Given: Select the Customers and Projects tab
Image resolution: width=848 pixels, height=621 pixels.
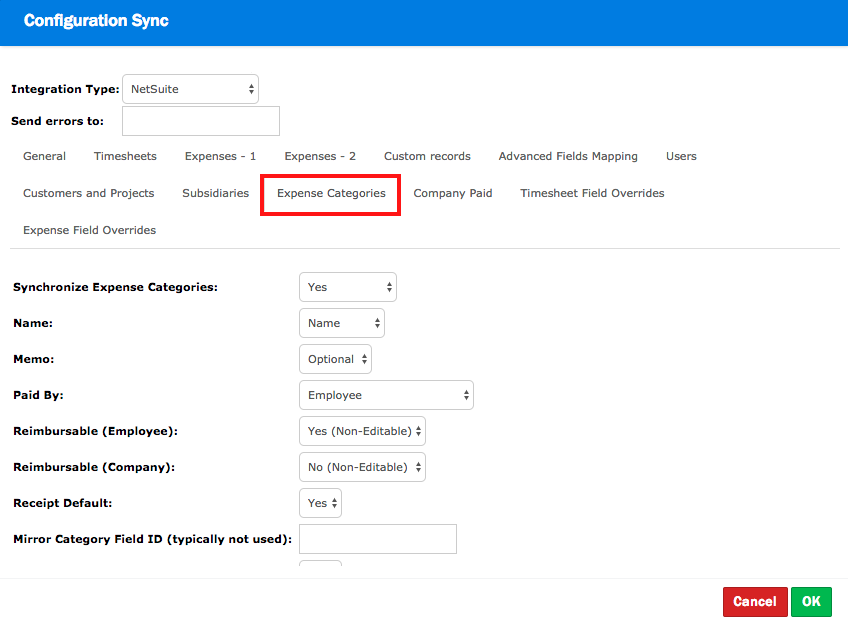Looking at the screenshot, I should point(88,193).
